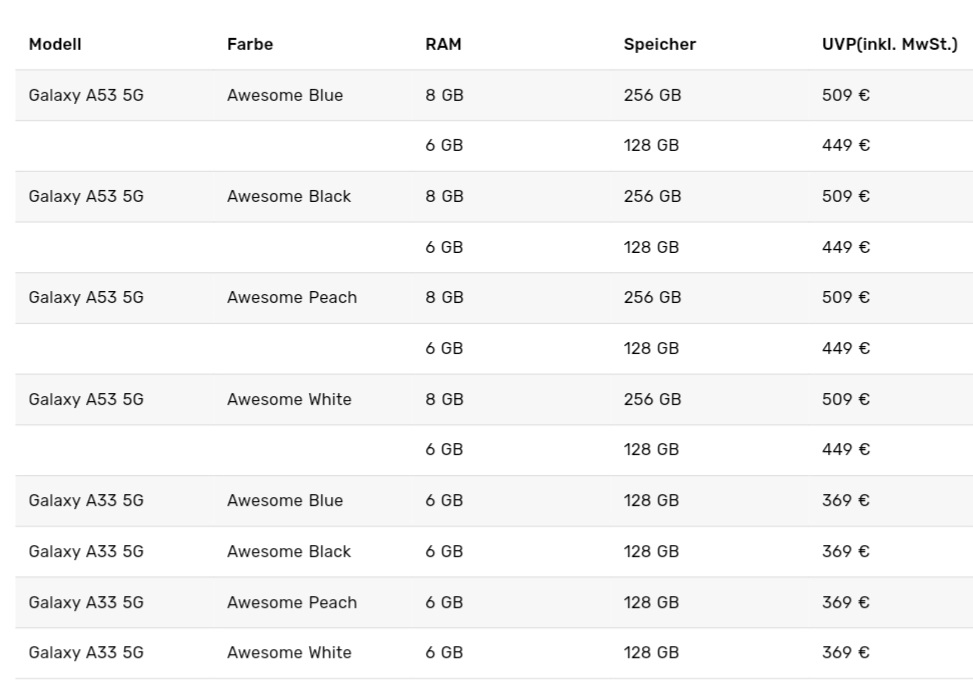This screenshot has width=973, height=686.
Task: Click the Awesome Black color for Galaxy A33 5G
Action: (289, 552)
